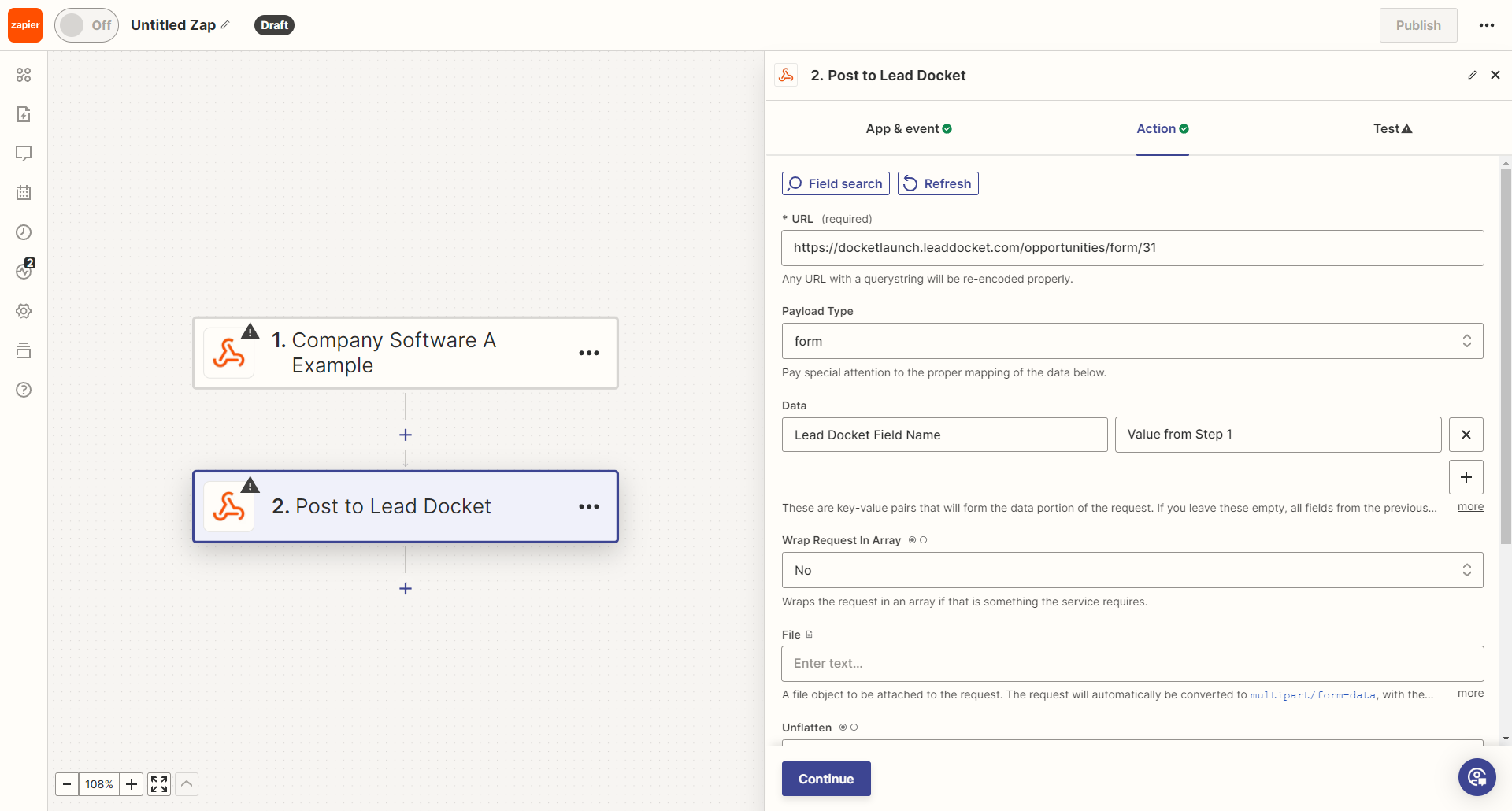Select the calendar icon in the left sidebar

click(24, 193)
